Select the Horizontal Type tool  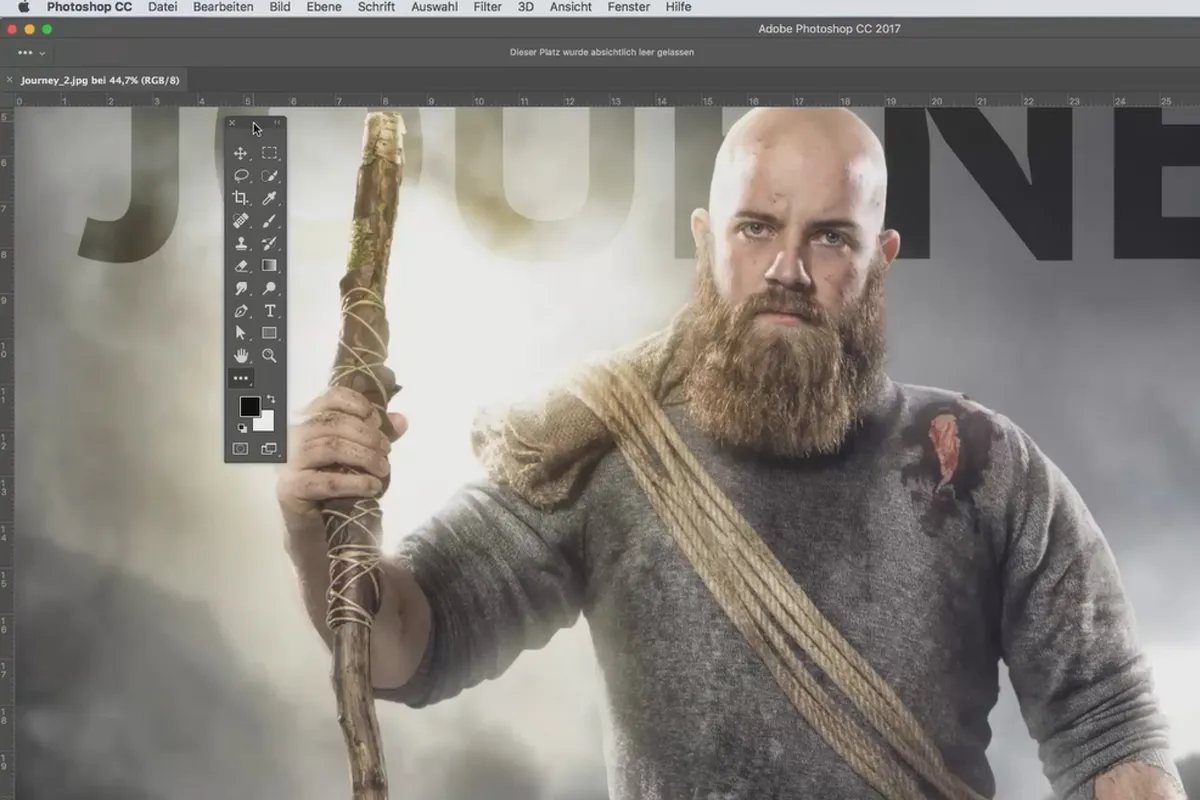point(269,311)
